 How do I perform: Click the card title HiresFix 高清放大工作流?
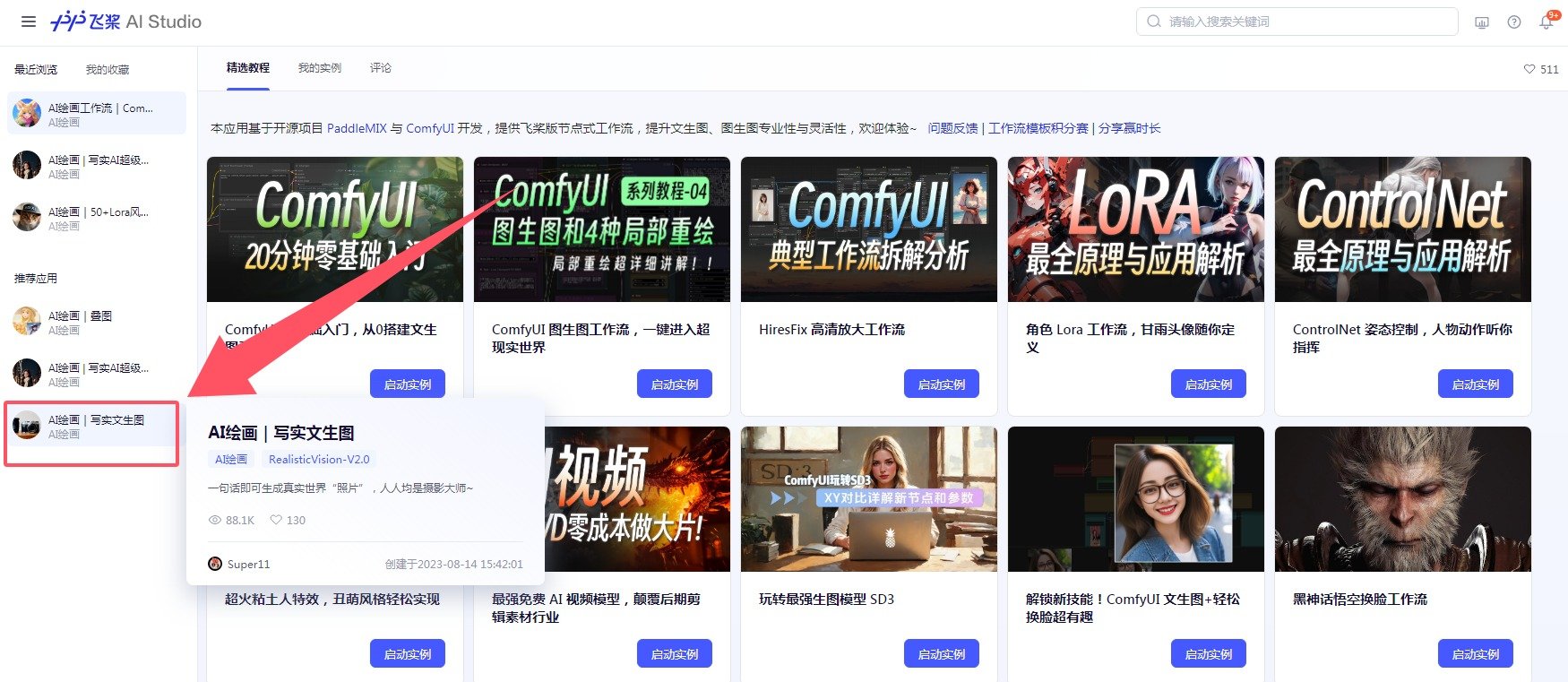pos(831,330)
